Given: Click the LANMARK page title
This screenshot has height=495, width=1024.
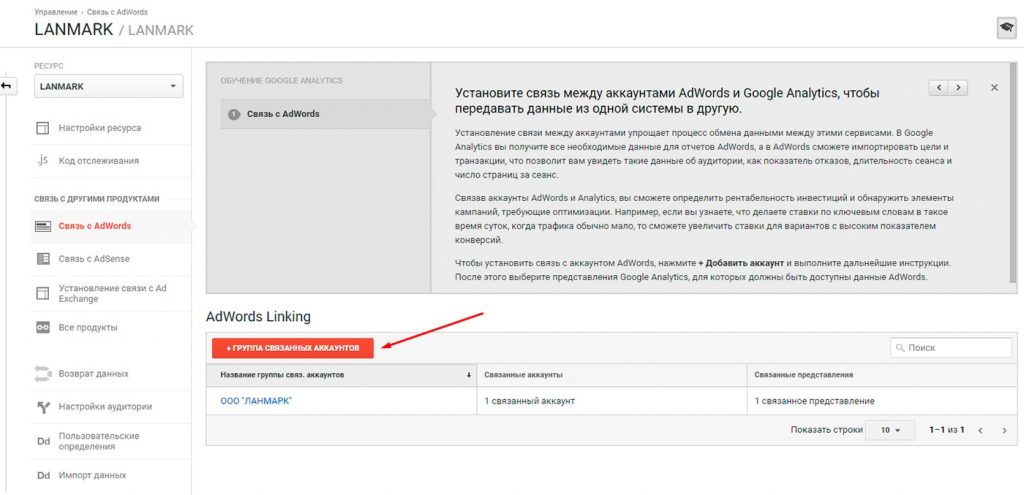Looking at the screenshot, I should pyautogui.click(x=74, y=29).
